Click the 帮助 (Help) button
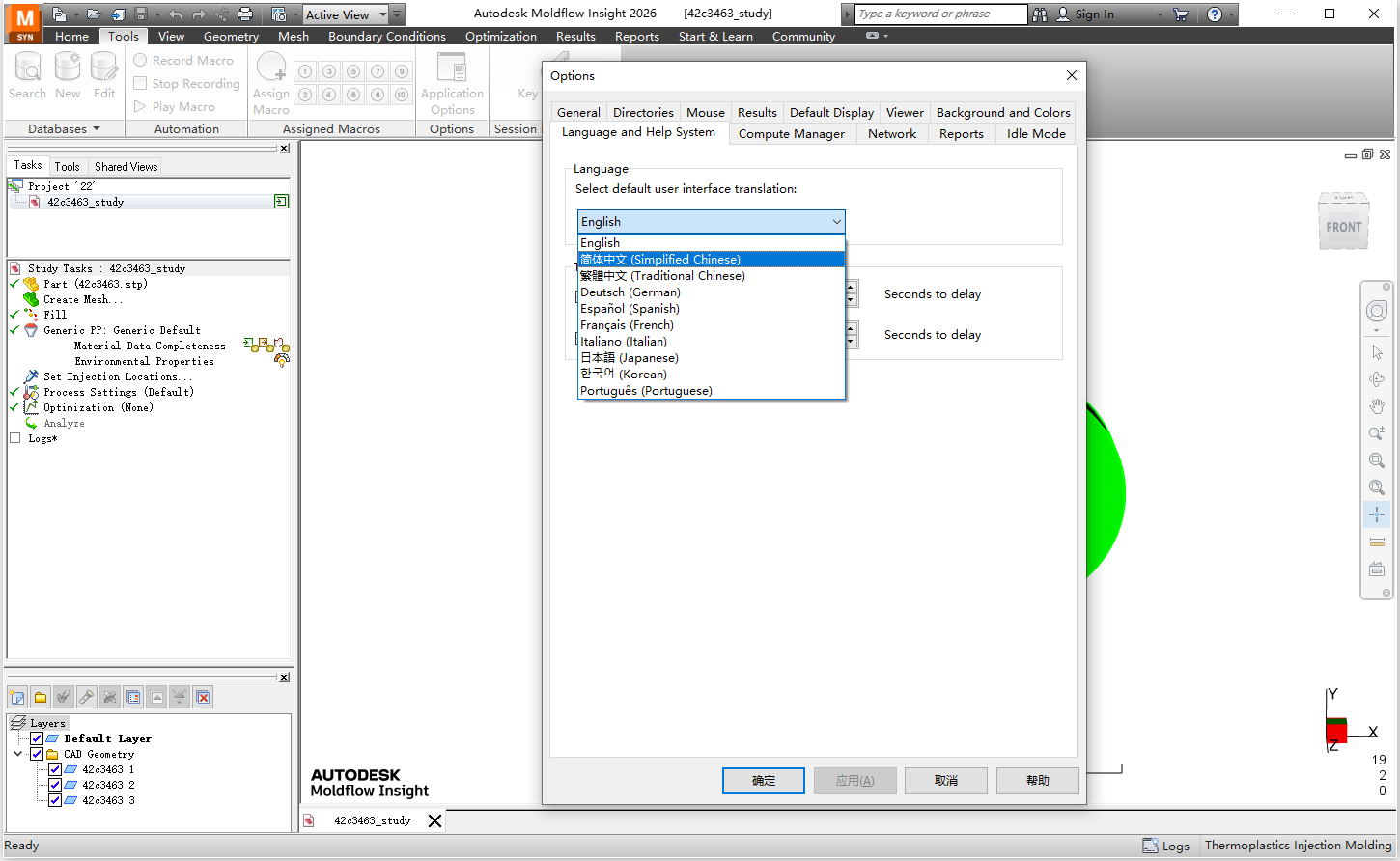1400x861 pixels. coord(1038,781)
